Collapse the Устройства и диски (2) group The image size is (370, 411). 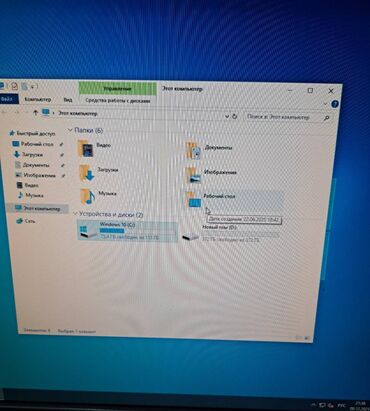tap(75, 214)
